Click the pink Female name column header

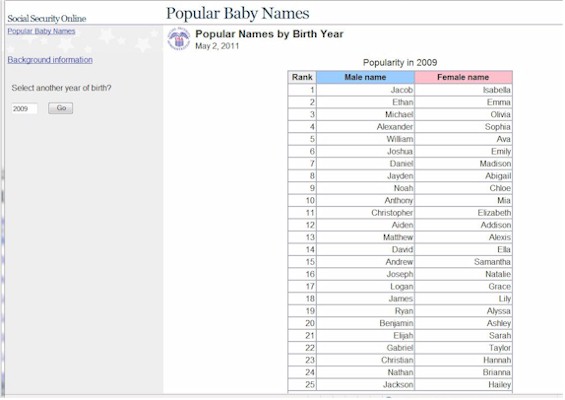[x=463, y=77]
